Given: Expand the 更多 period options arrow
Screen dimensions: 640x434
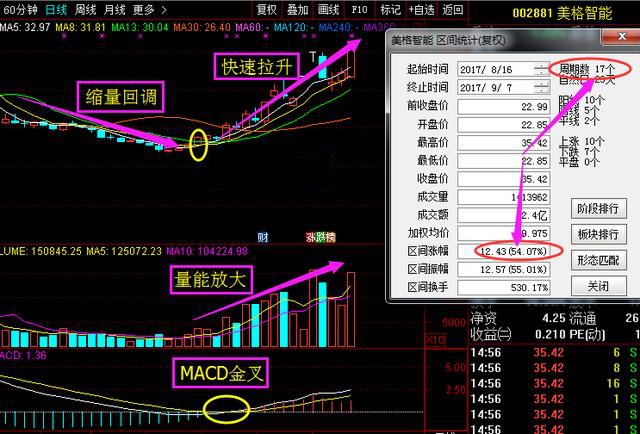Looking at the screenshot, I should pos(165,10).
